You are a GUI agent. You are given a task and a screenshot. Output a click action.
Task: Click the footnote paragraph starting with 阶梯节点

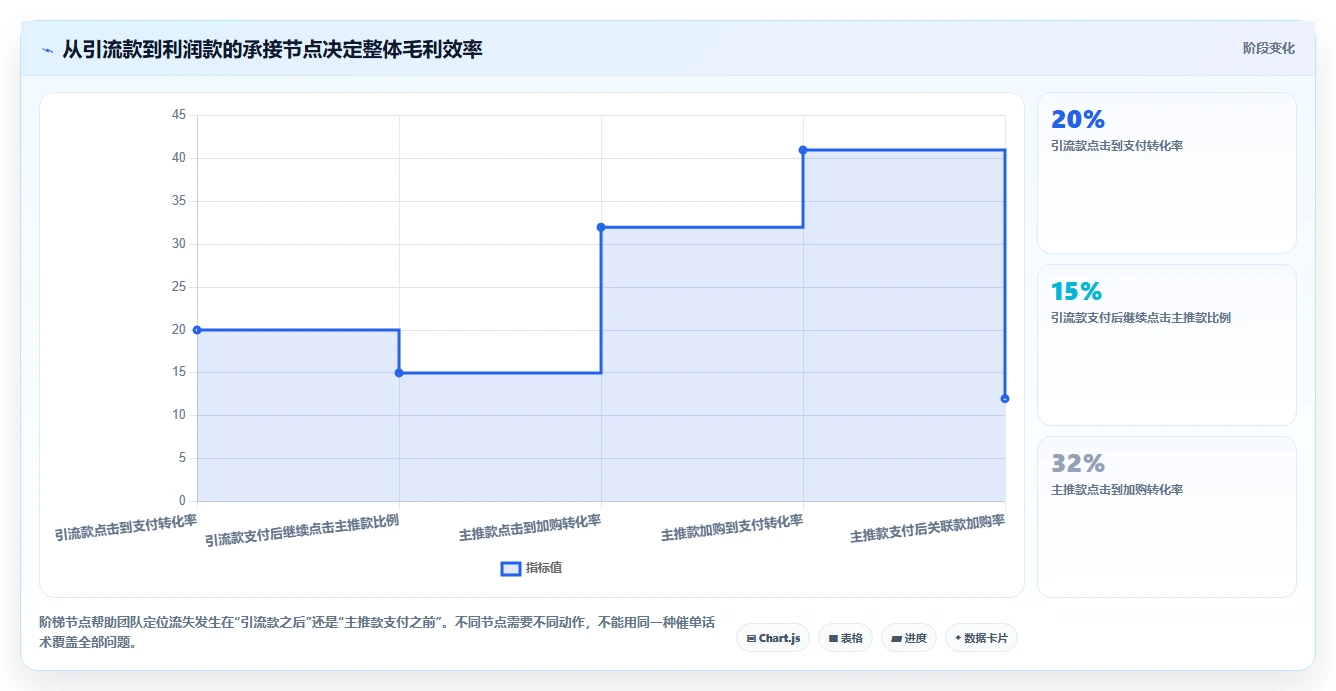377,632
